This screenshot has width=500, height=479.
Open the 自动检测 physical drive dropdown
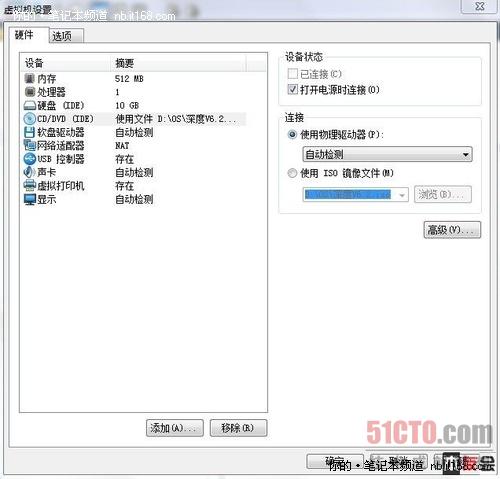click(x=387, y=154)
